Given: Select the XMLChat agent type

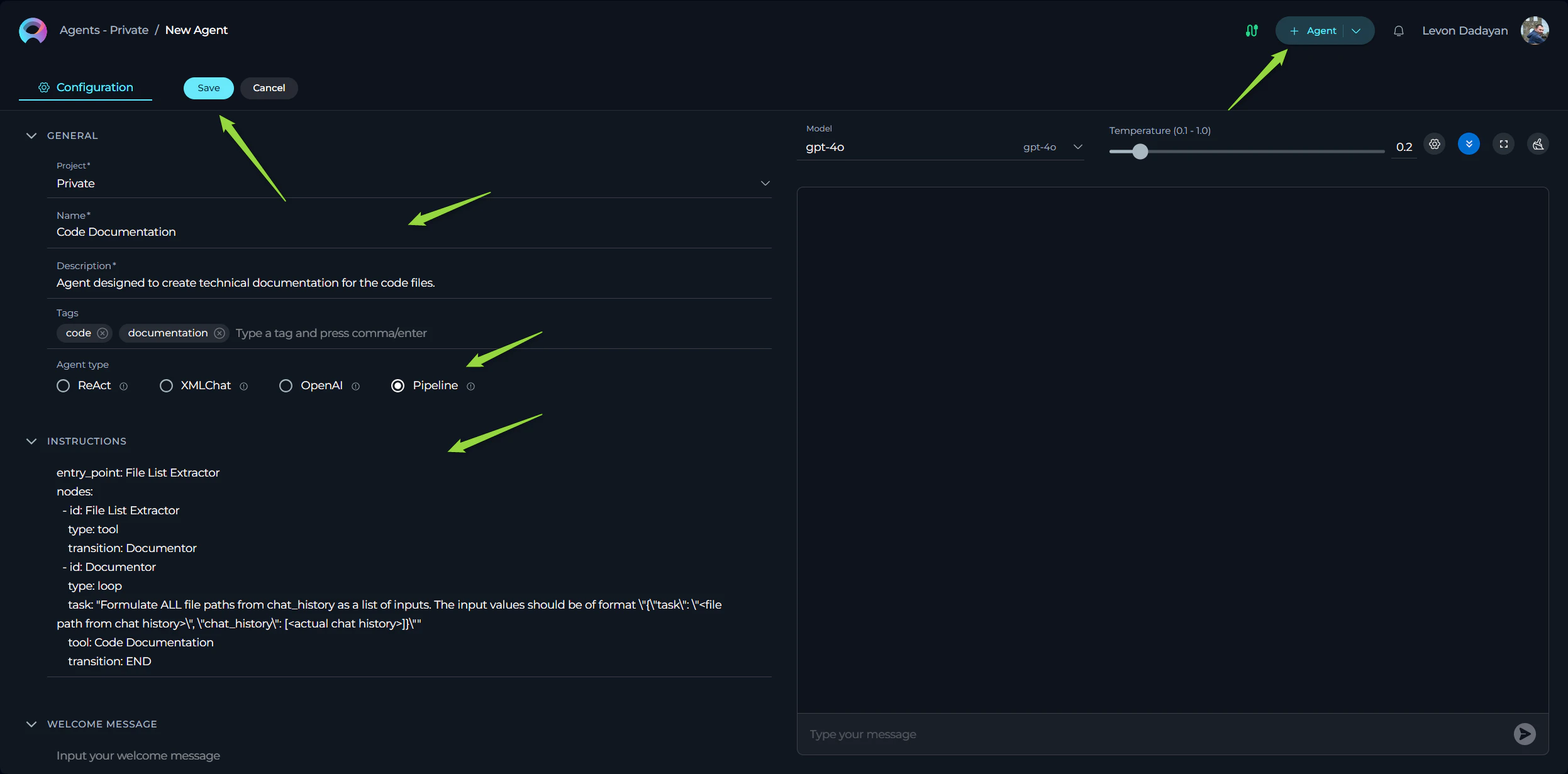Looking at the screenshot, I should pos(166,385).
